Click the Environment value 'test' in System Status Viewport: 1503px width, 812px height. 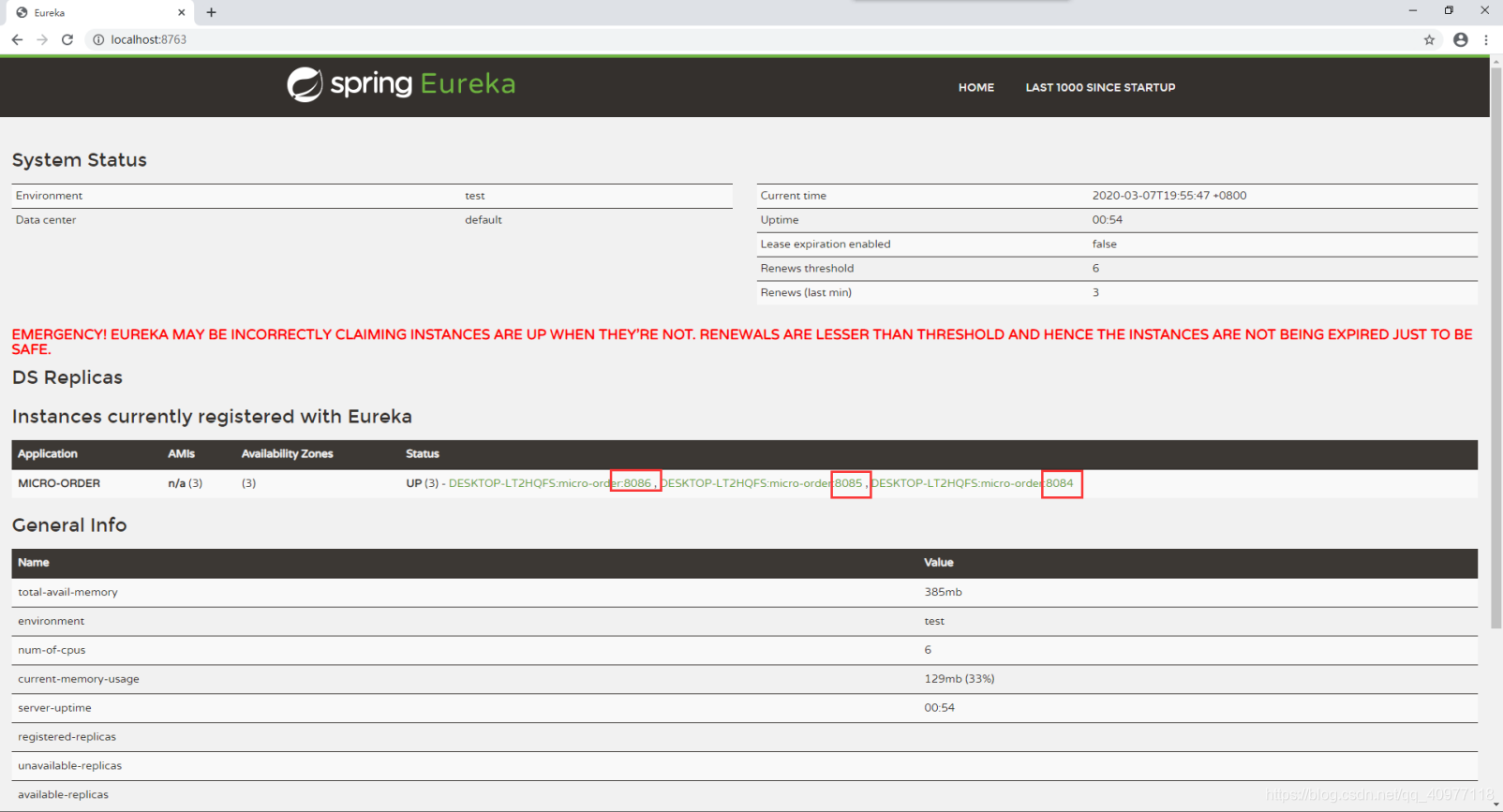tap(475, 196)
